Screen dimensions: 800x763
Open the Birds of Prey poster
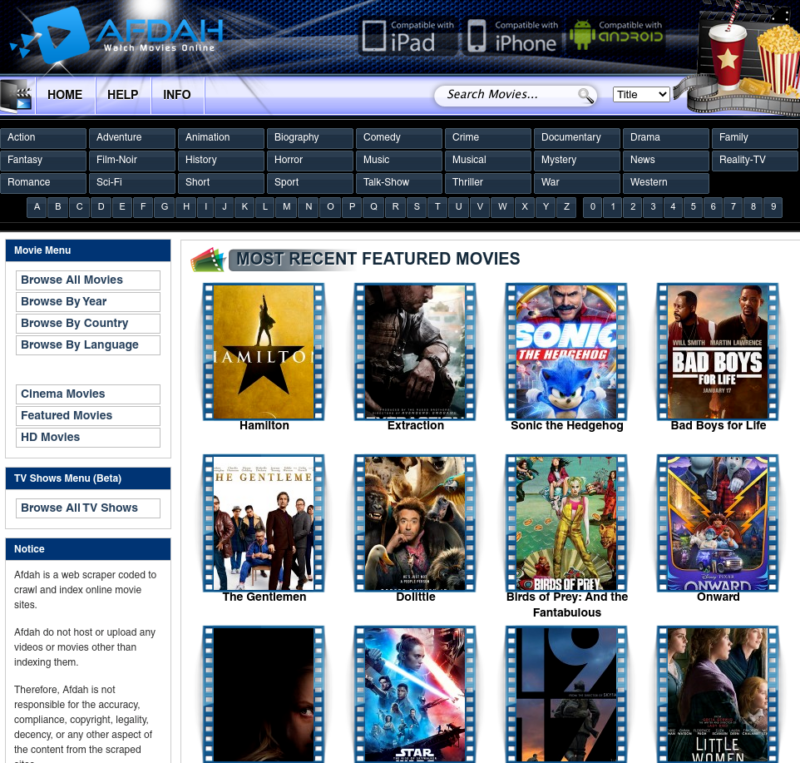(x=566, y=523)
